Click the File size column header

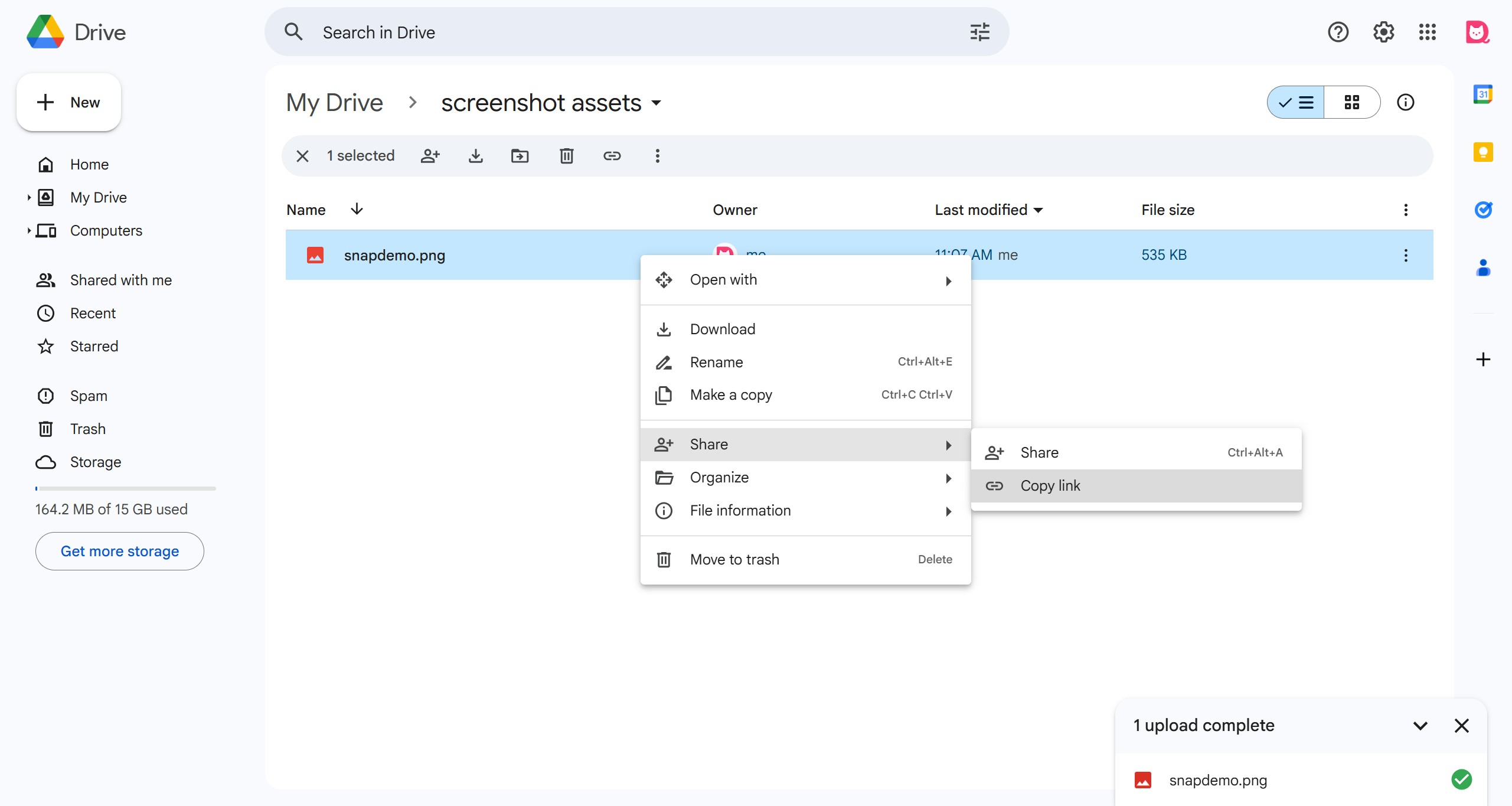pos(1167,210)
